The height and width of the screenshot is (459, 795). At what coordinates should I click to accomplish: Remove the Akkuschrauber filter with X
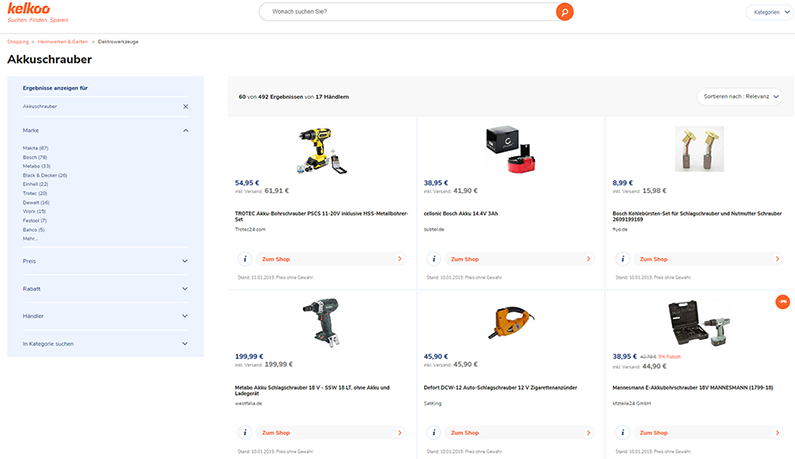185,105
